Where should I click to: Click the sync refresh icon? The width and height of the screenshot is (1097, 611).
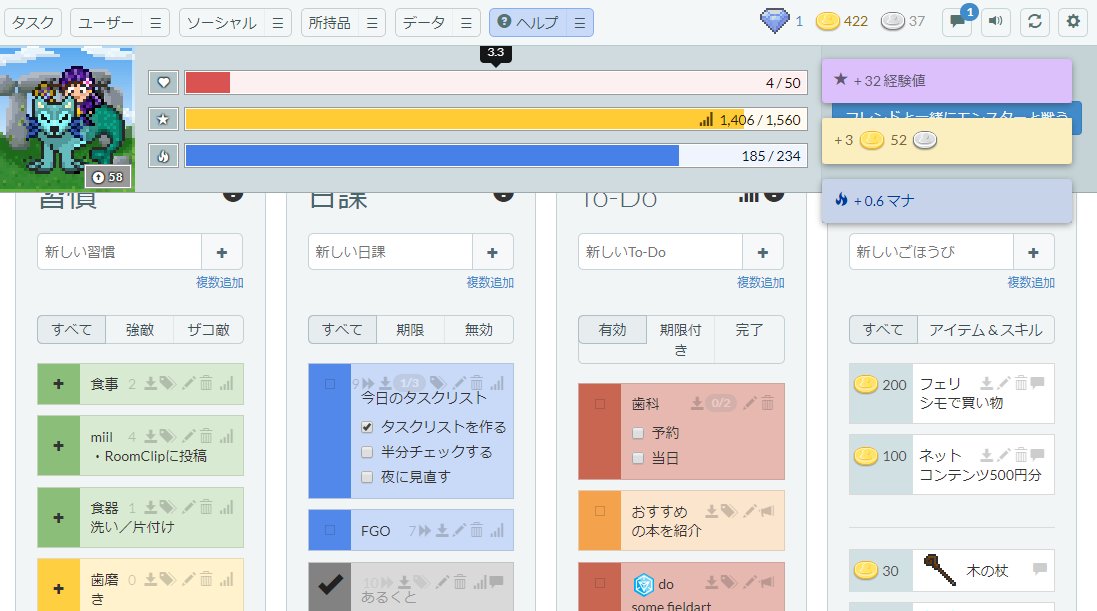[x=1035, y=22]
